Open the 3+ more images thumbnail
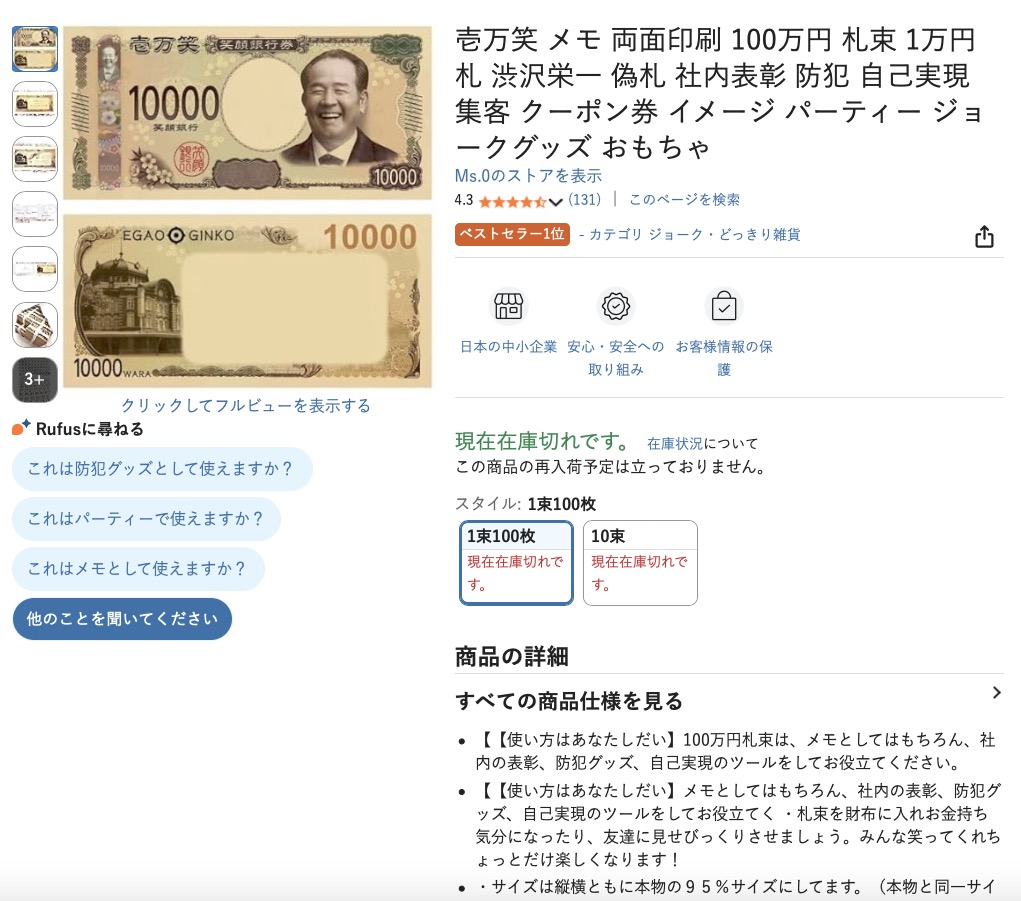Screen dimensions: 1021x901 click(35, 380)
